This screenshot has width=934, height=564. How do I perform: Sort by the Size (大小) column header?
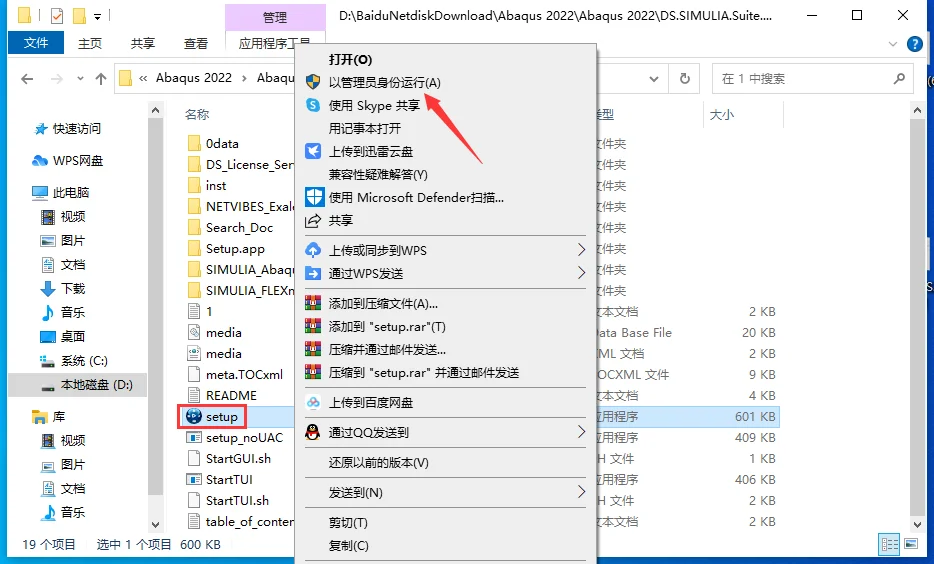coord(721,114)
